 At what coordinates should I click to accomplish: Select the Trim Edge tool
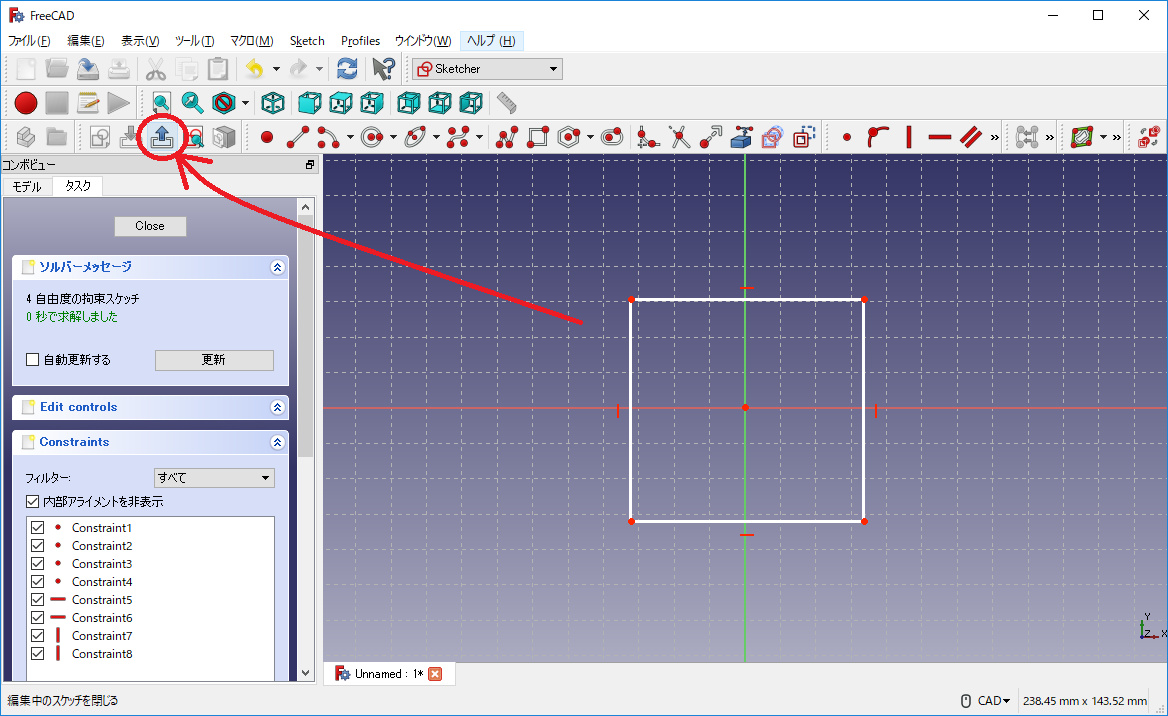click(x=679, y=137)
